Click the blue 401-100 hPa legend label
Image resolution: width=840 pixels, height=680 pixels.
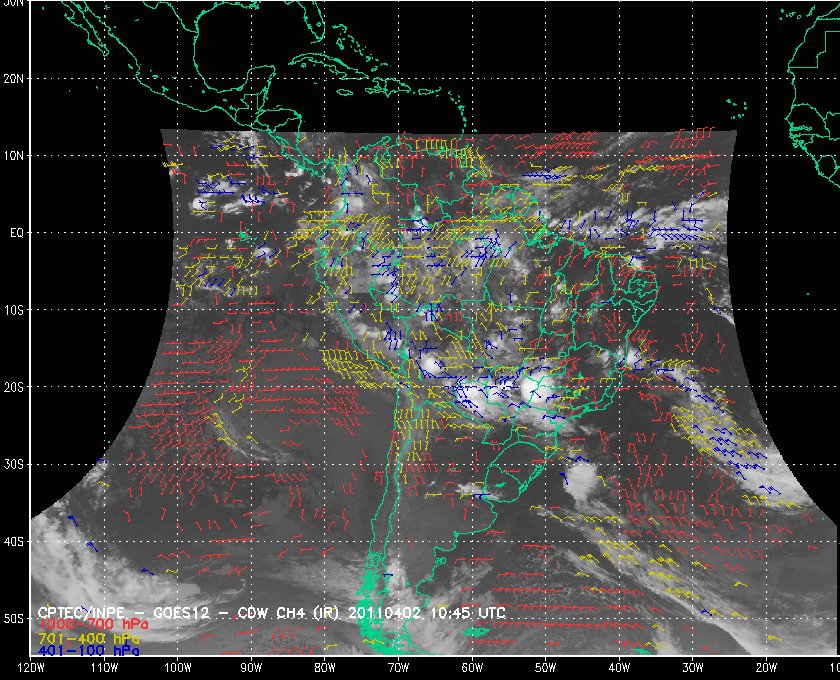point(85,650)
